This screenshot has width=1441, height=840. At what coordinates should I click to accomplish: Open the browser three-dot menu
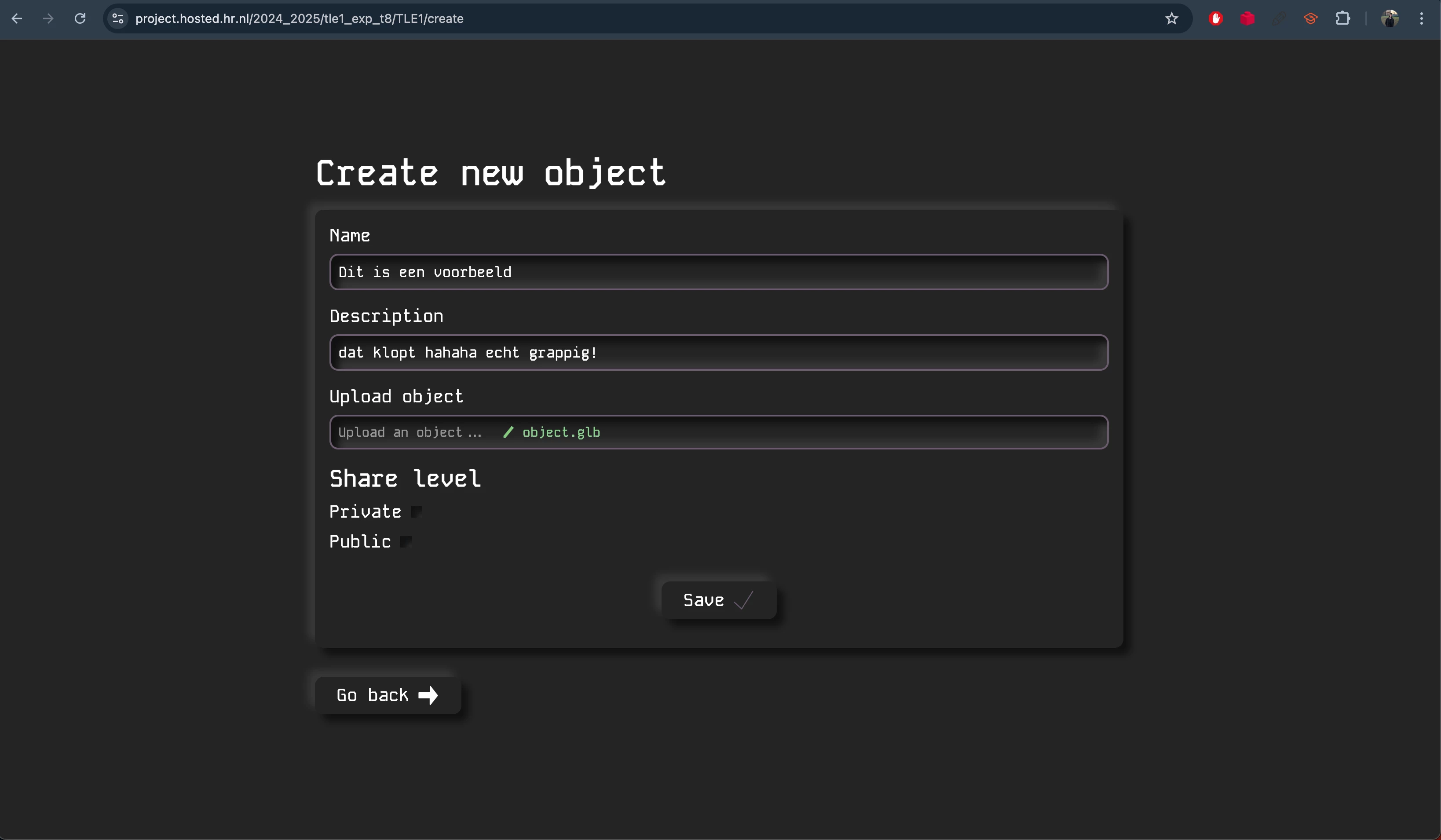pyautogui.click(x=1422, y=18)
